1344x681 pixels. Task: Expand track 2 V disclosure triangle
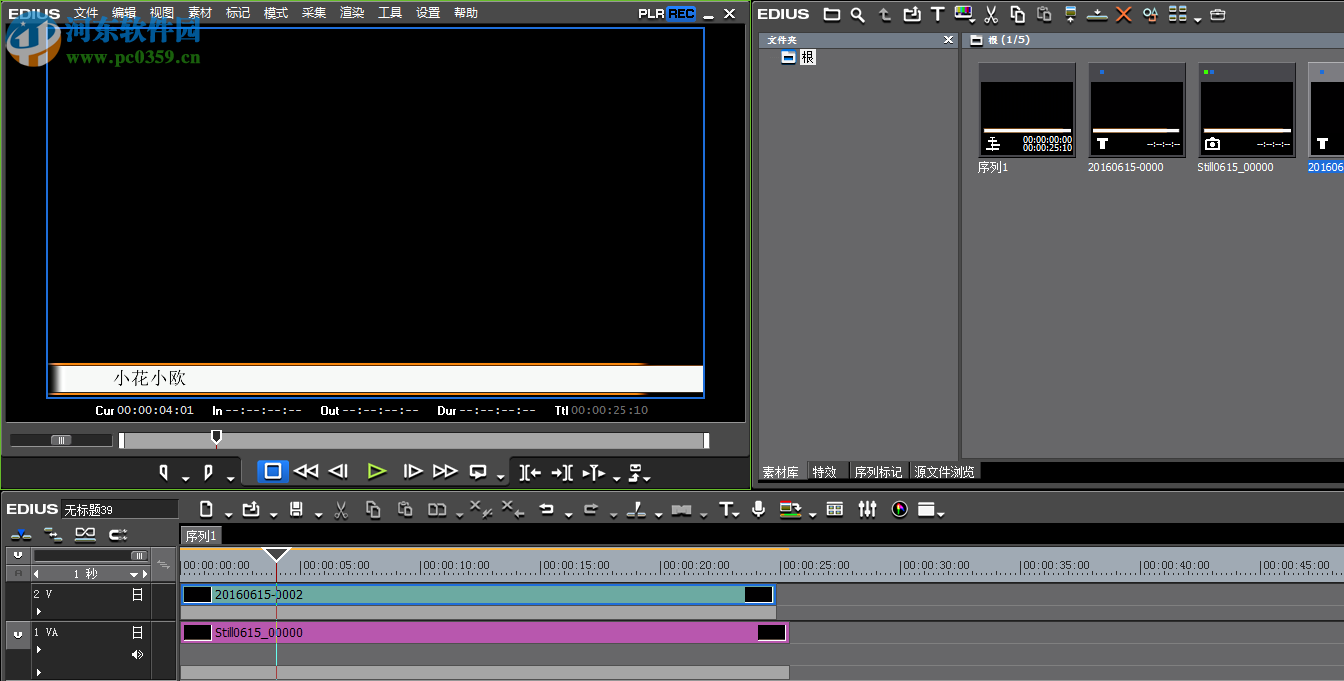coord(39,611)
